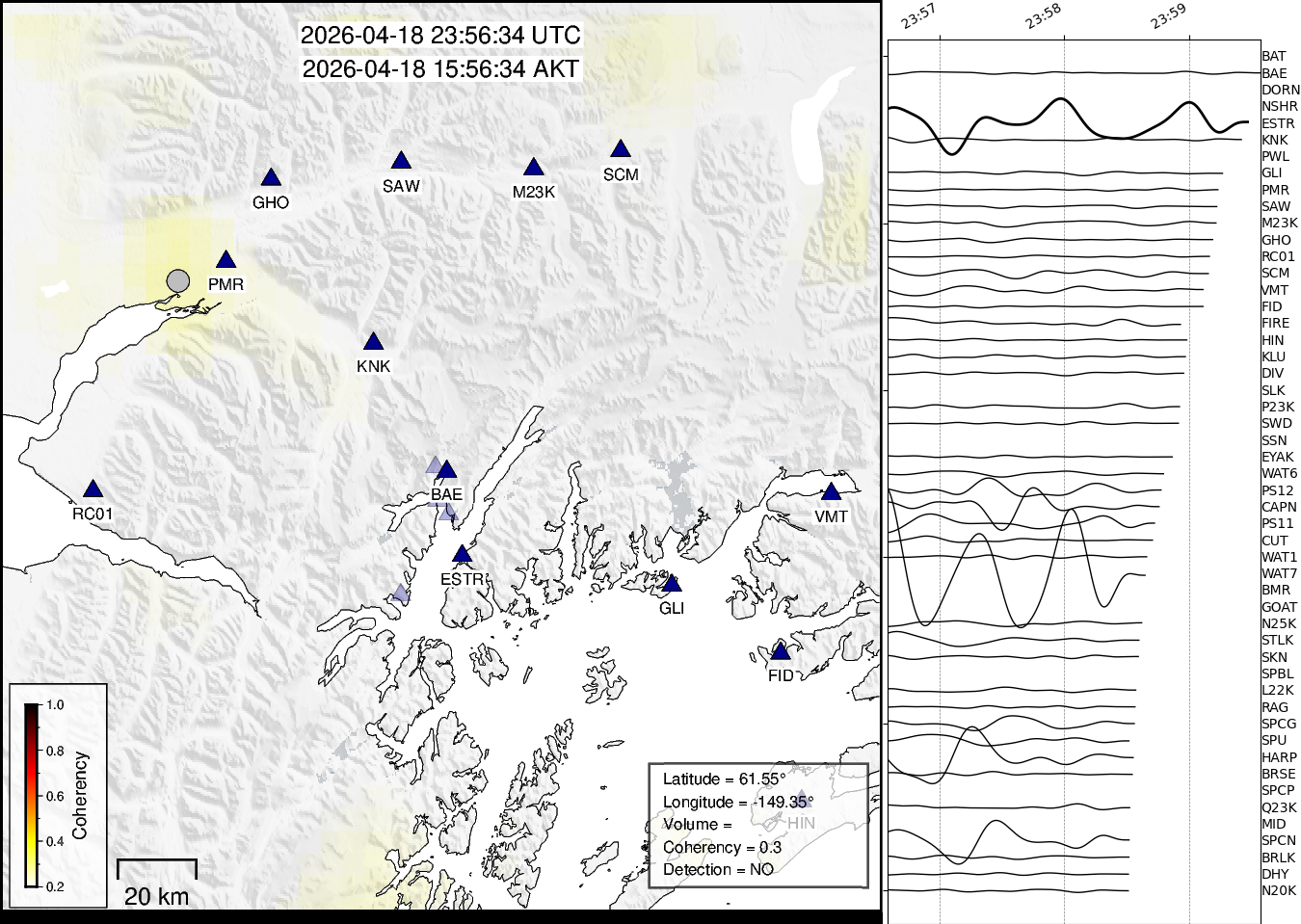The image size is (1301, 924).
Task: Click the M23K station triangle on the map
Action: [534, 168]
